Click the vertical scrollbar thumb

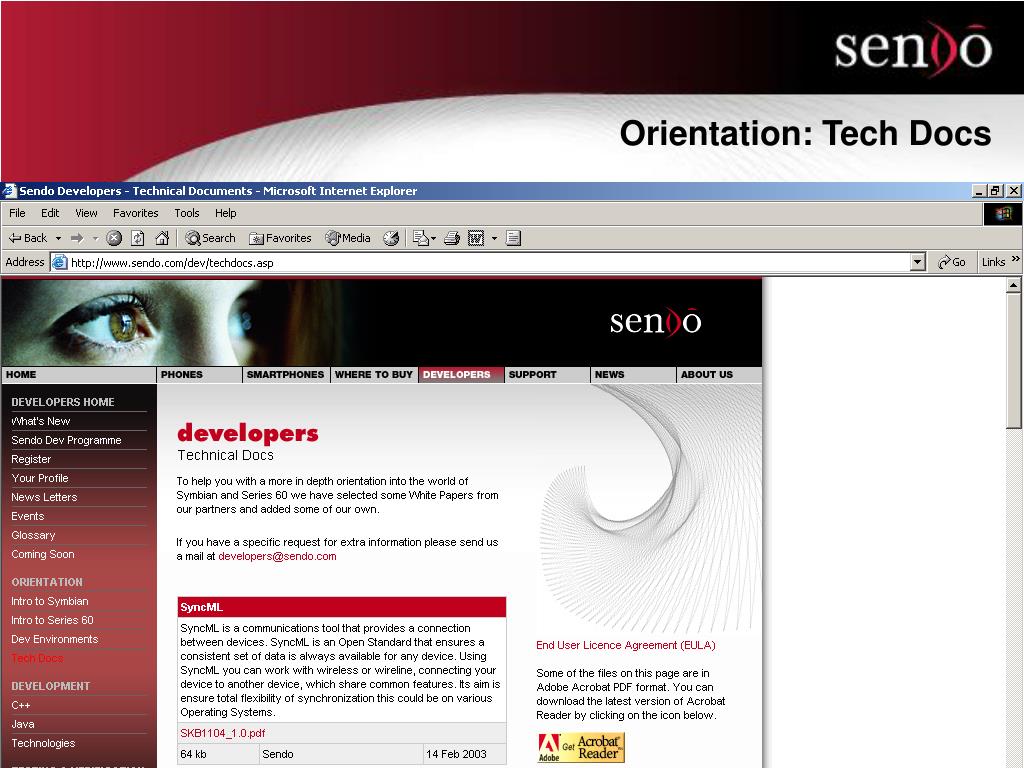point(1013,360)
